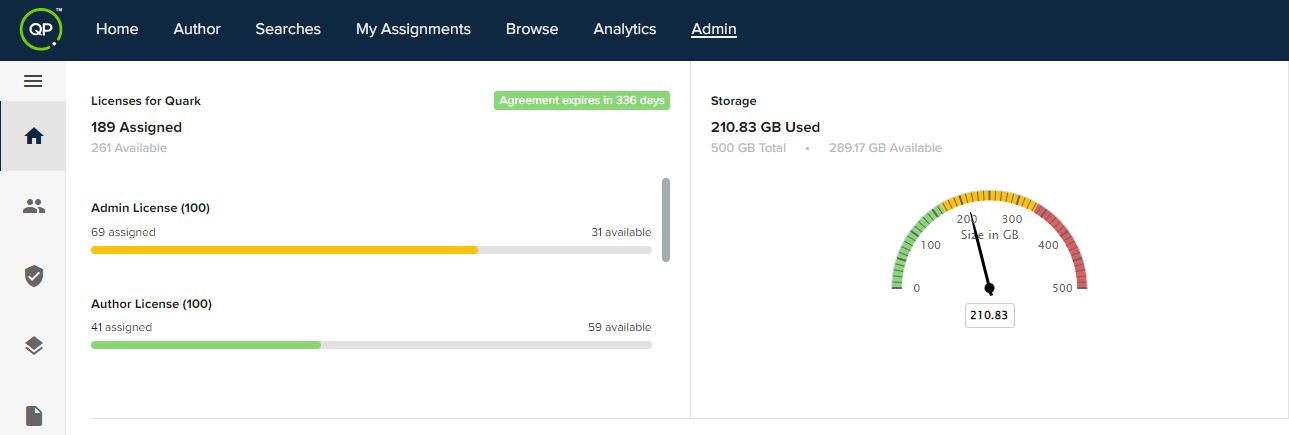Click the Admin License progress bar
Image resolution: width=1289 pixels, height=435 pixels.
pyautogui.click(x=371, y=249)
